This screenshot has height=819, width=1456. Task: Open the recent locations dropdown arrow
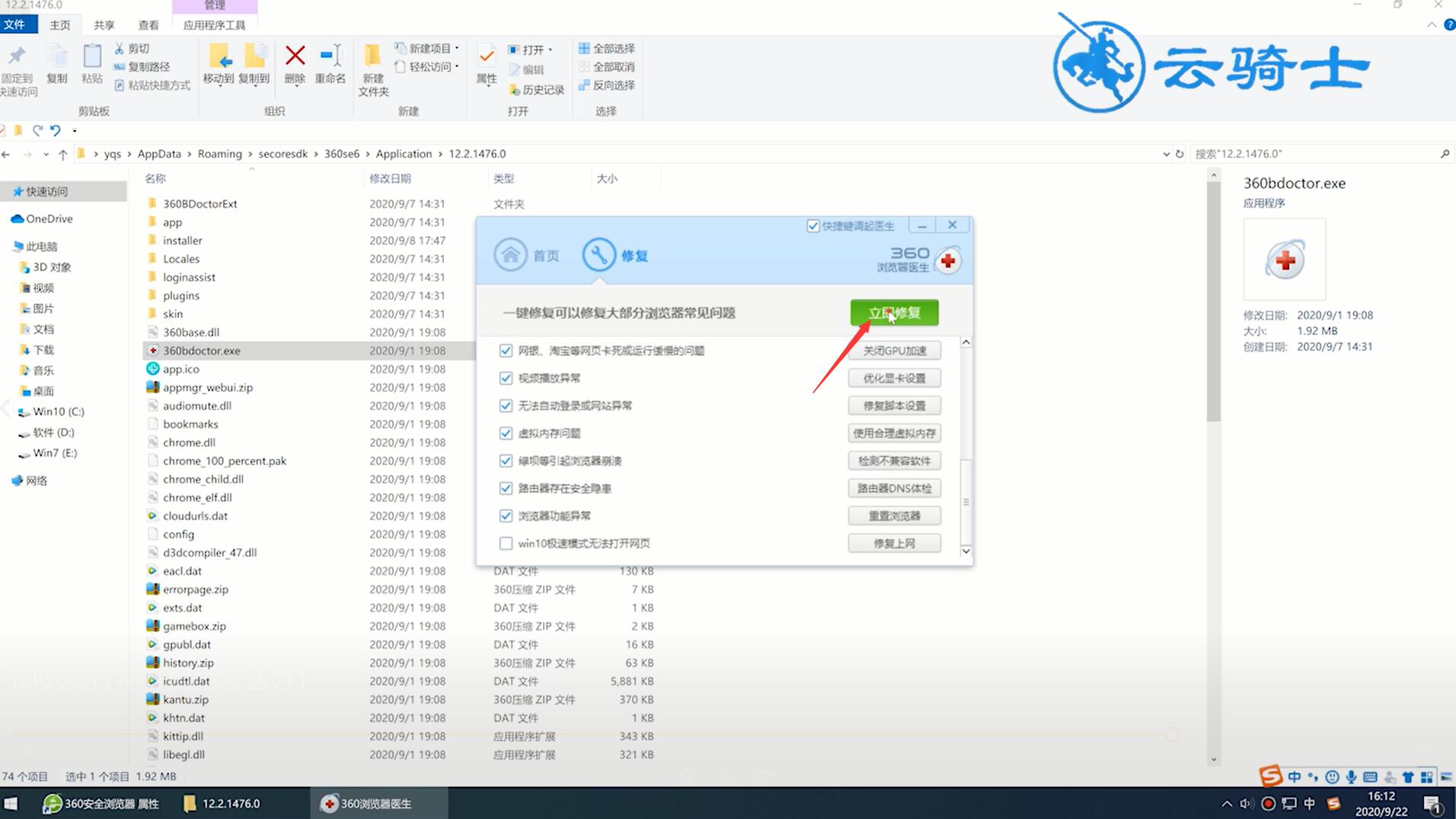46,155
